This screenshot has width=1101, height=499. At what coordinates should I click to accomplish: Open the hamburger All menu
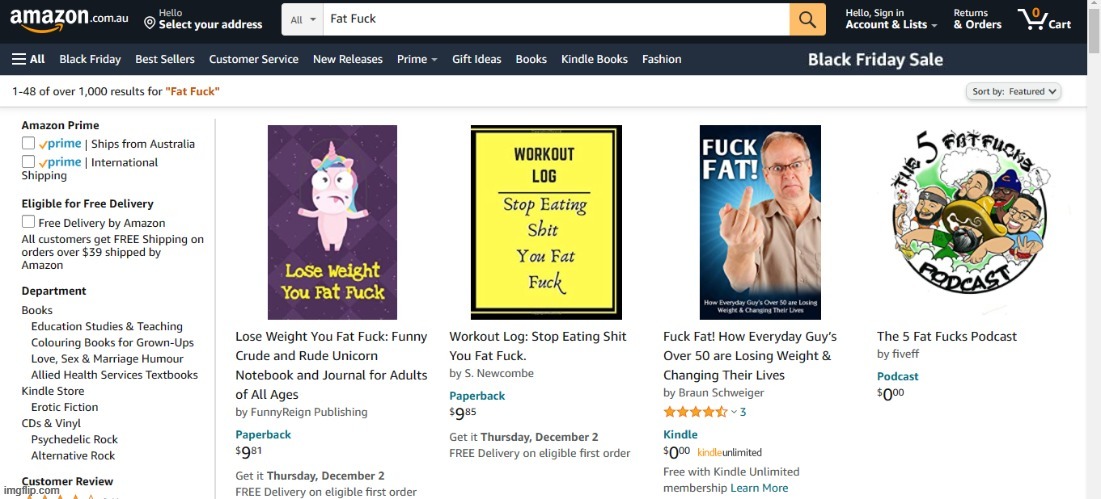click(28, 59)
